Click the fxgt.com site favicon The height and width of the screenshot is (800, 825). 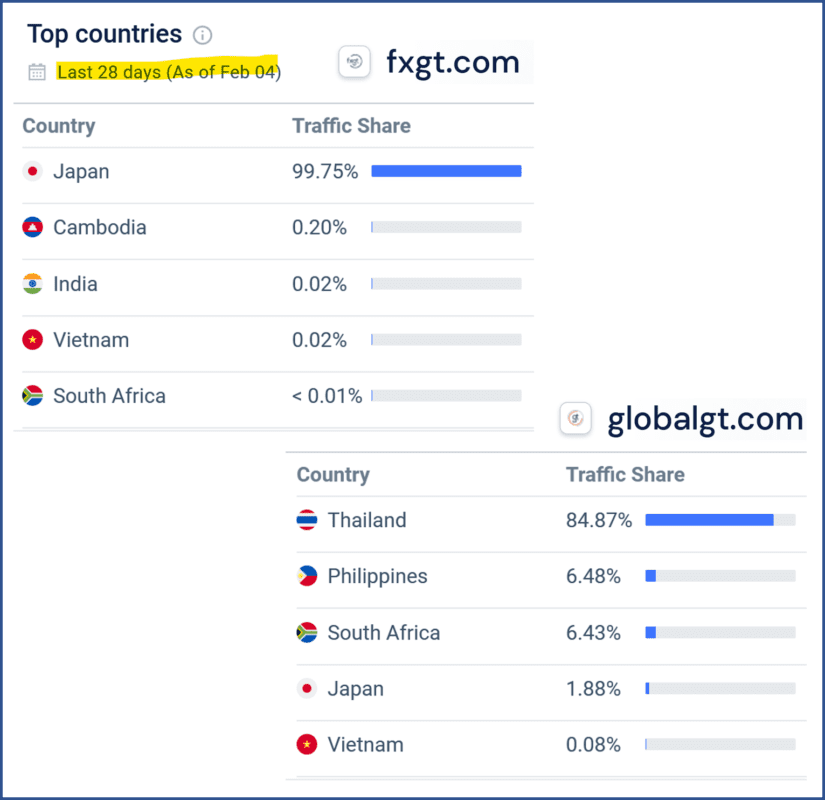pos(355,62)
